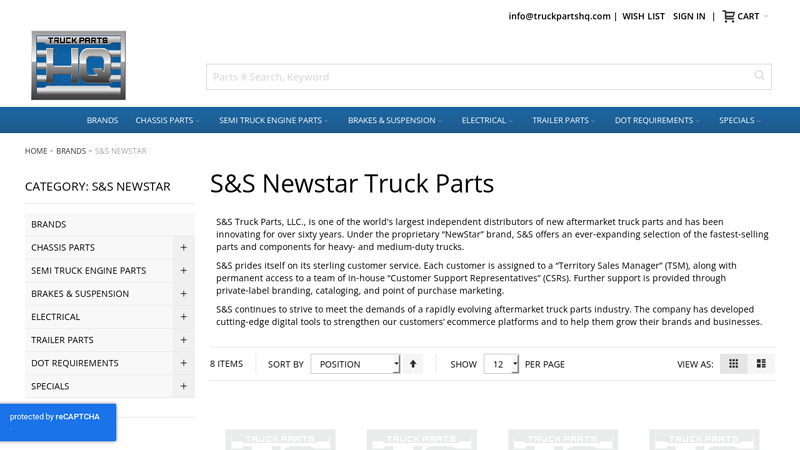
Task: Open the shopping cart icon
Action: coord(729,16)
